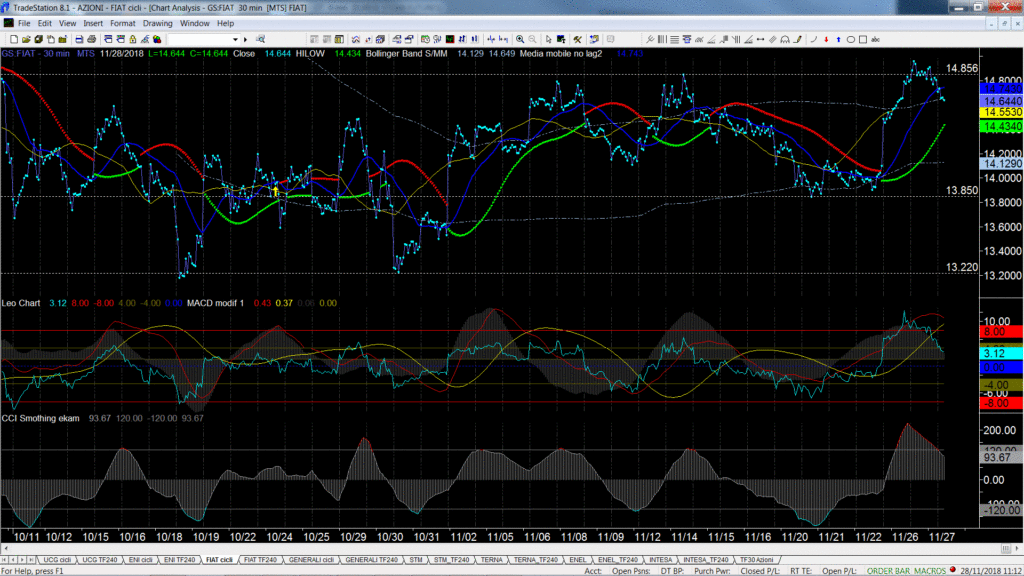Switch to the UCG cicli workspace tab

57,560
